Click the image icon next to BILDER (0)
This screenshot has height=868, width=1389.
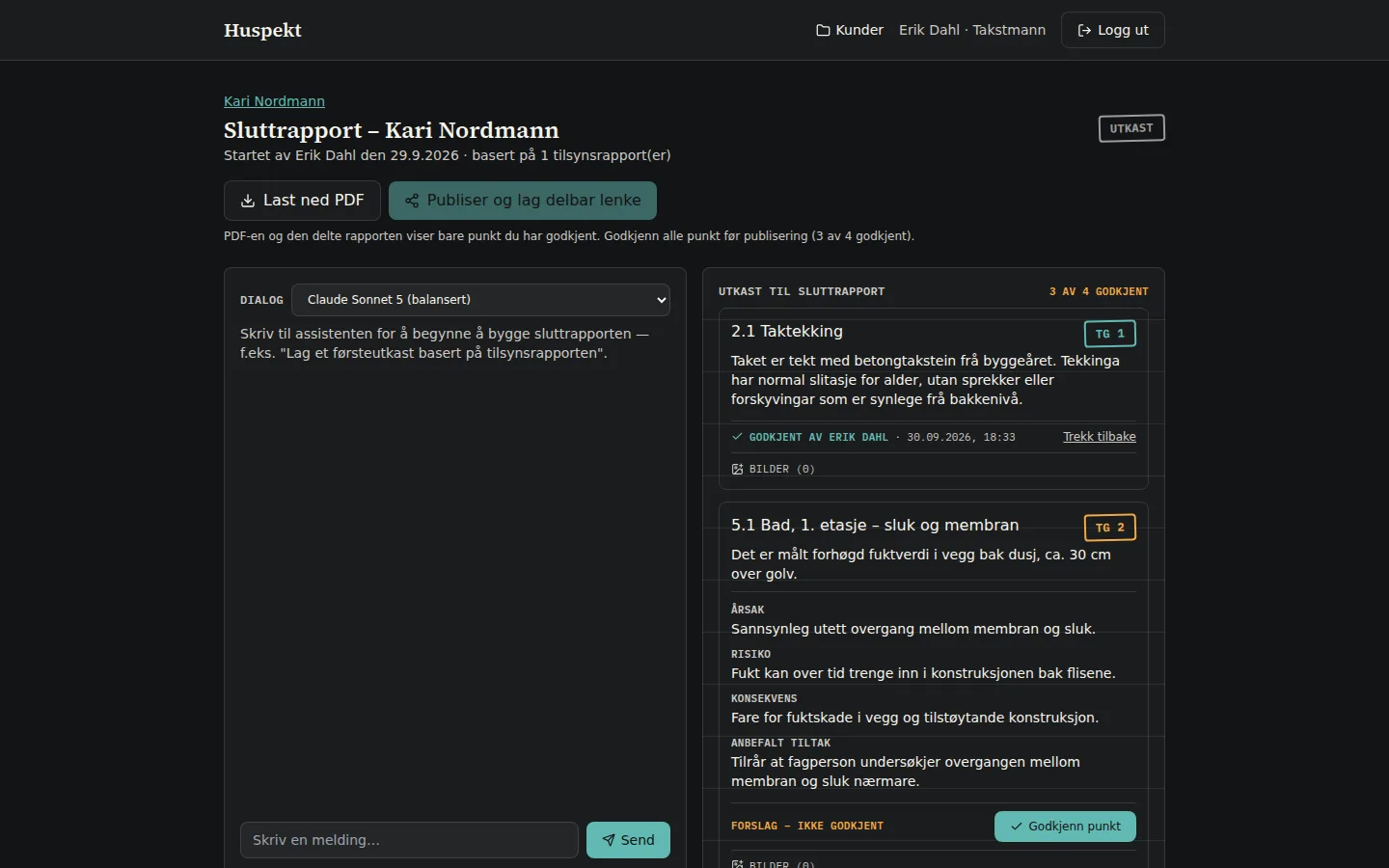tap(737, 469)
